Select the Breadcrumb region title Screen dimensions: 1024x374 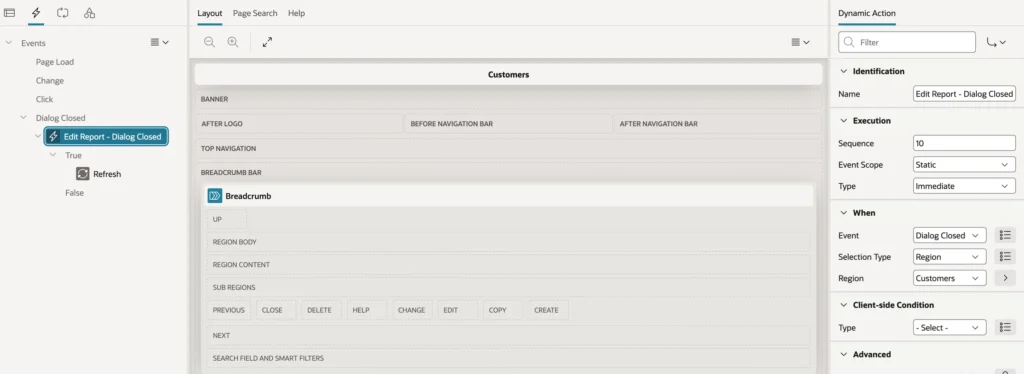click(x=248, y=195)
